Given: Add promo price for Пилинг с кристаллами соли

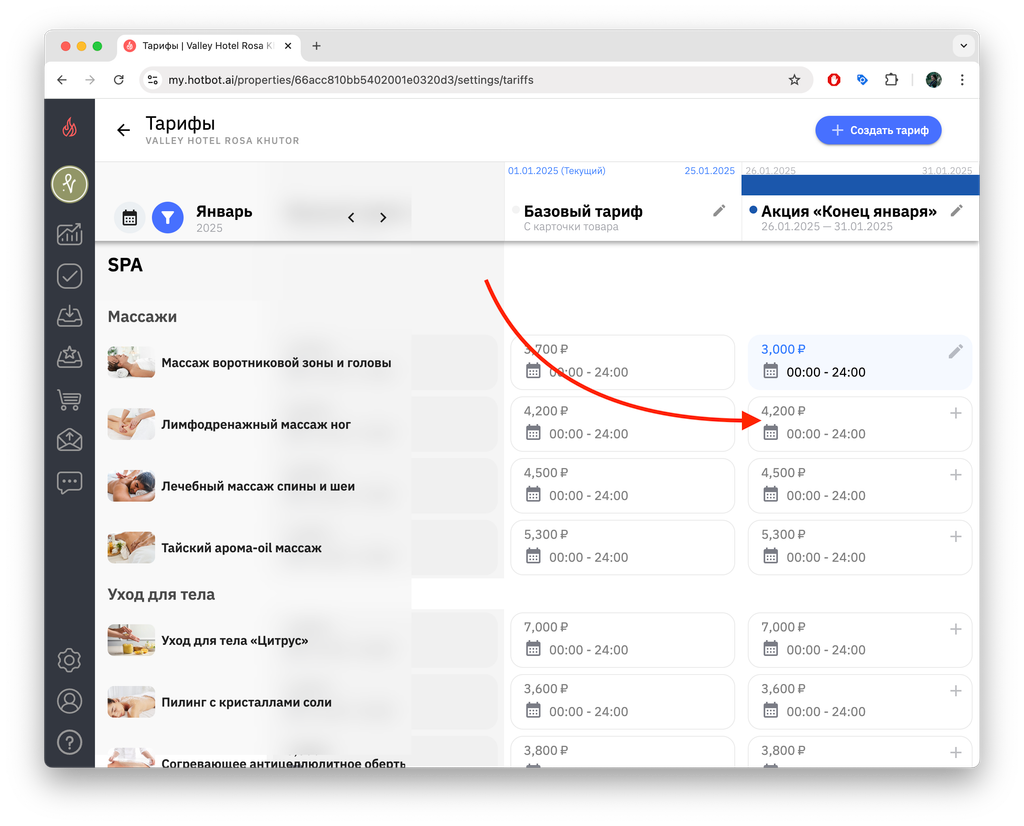Looking at the screenshot, I should pos(955,691).
